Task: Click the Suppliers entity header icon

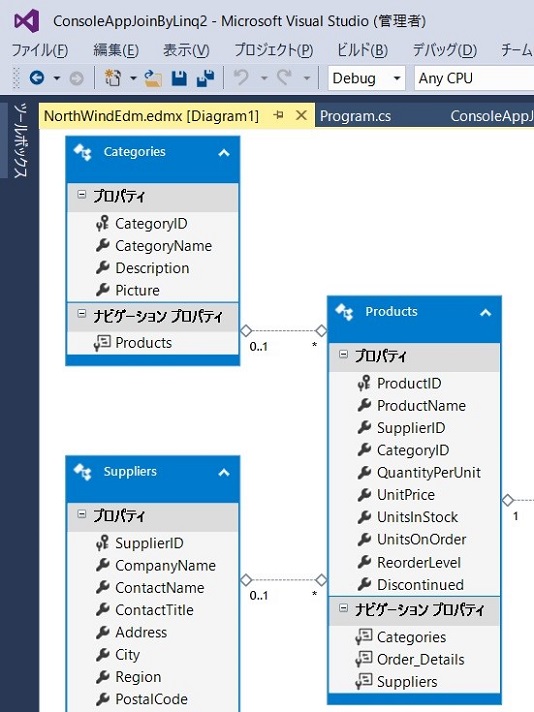Action: [x=83, y=472]
